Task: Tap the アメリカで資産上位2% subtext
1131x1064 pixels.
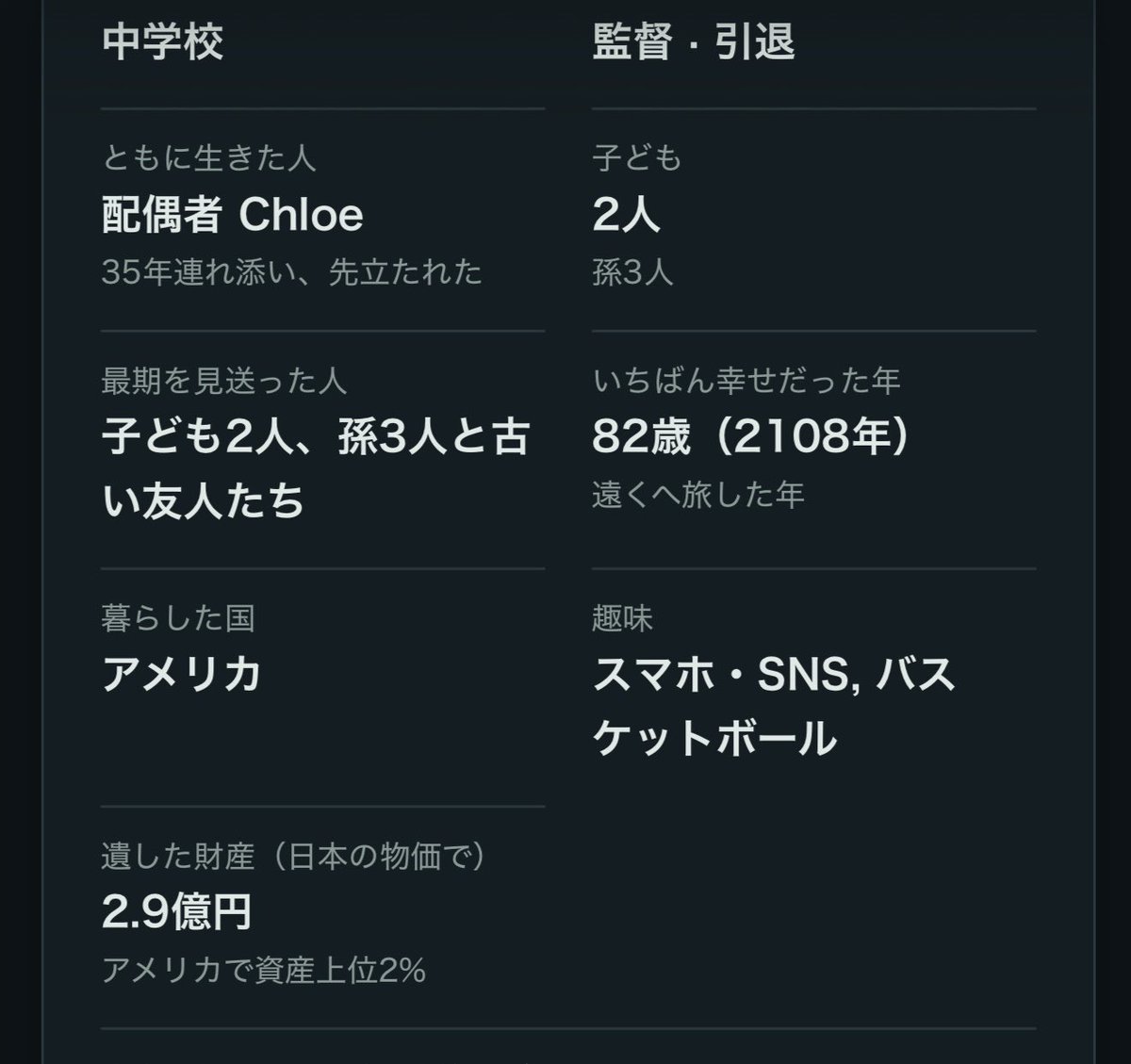Action: pos(264,970)
